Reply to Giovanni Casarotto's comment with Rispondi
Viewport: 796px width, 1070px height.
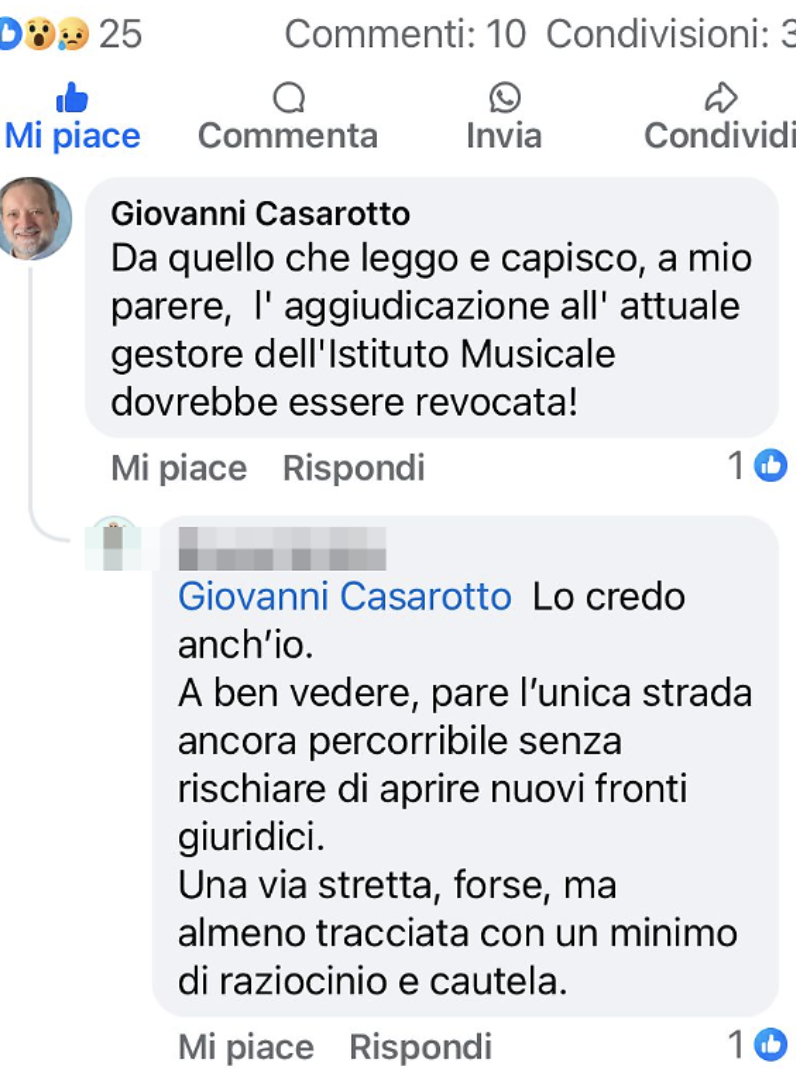point(354,468)
